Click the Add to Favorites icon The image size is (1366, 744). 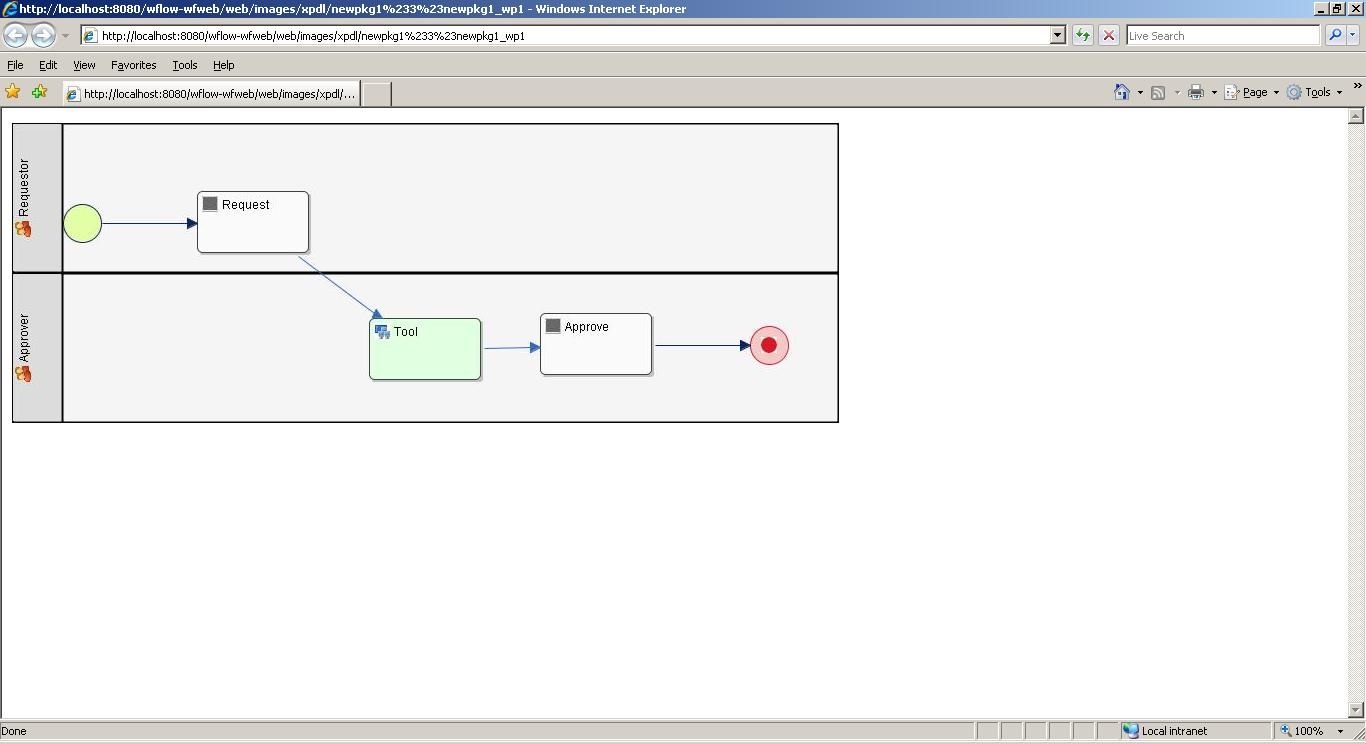coord(39,92)
